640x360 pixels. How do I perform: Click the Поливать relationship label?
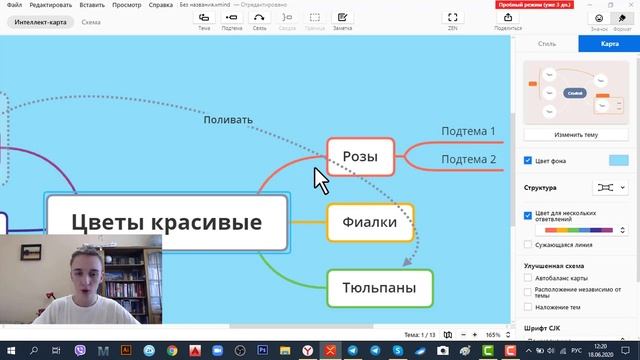[x=228, y=120]
